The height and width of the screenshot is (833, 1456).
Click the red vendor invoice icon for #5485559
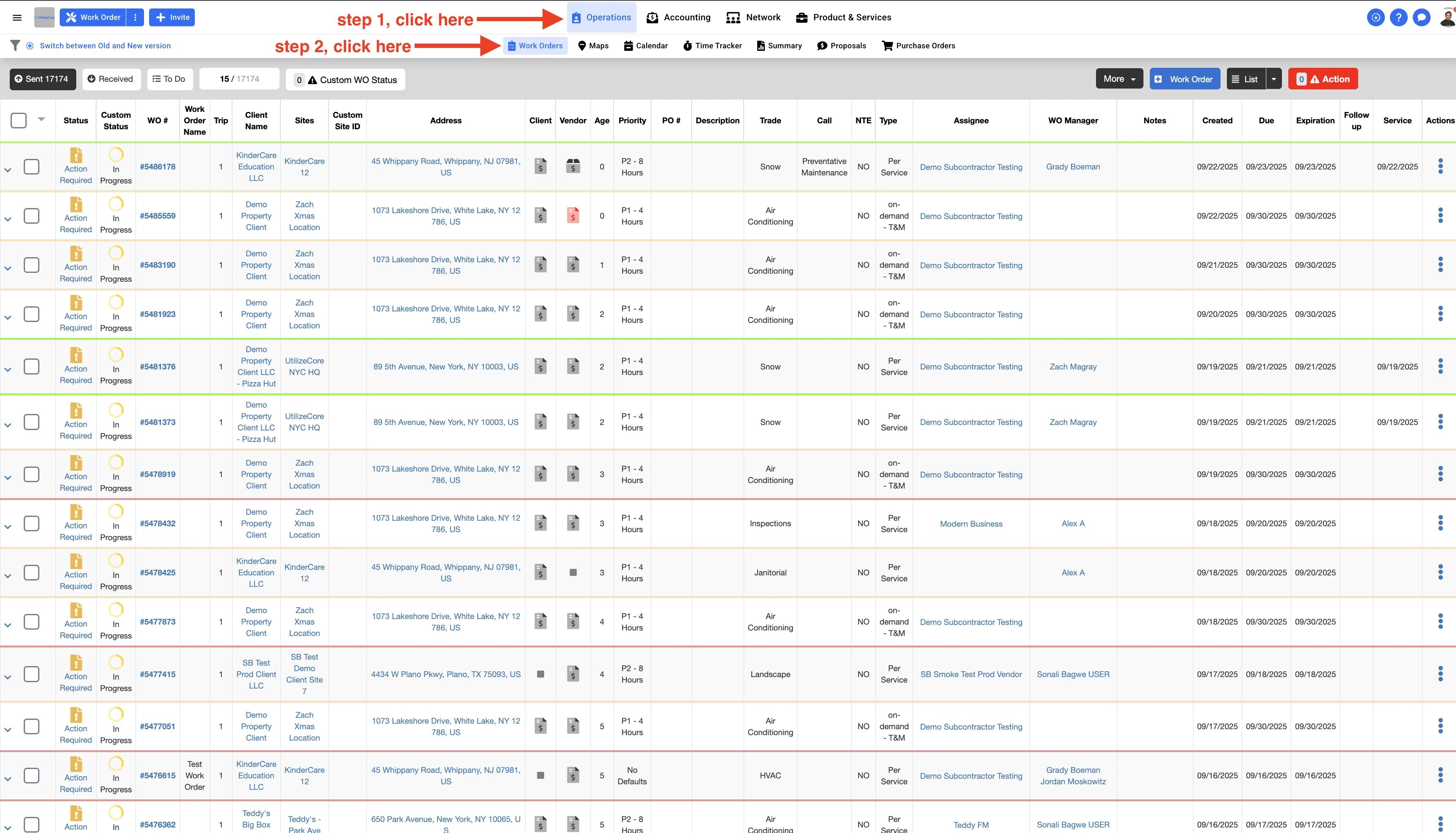tap(573, 216)
